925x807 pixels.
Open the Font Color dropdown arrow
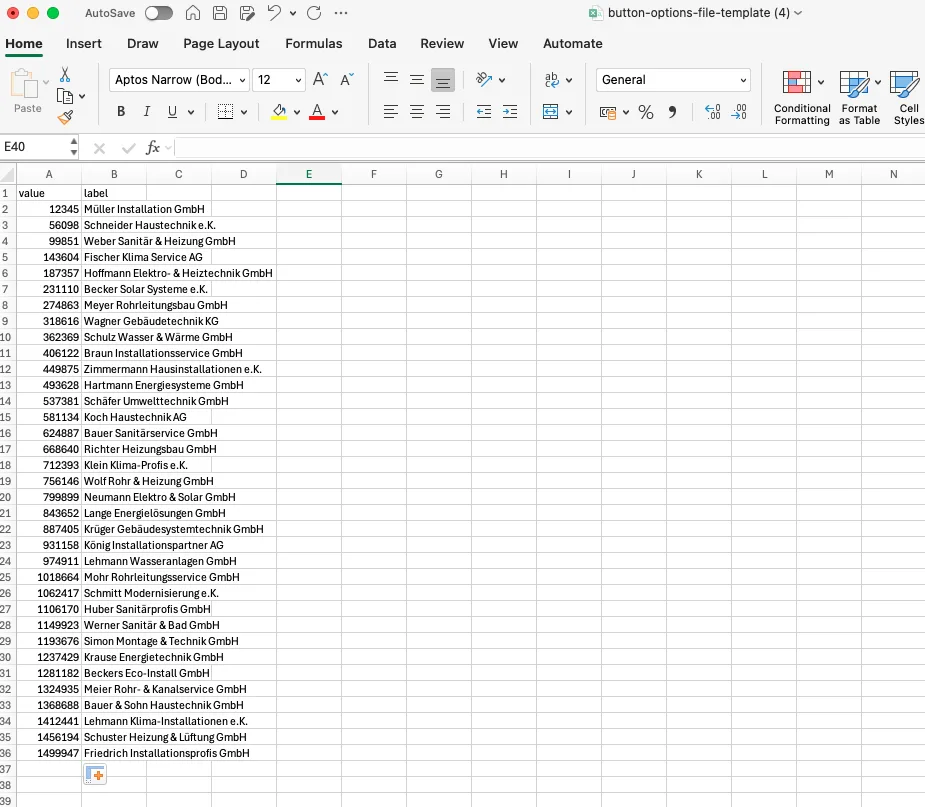point(335,112)
